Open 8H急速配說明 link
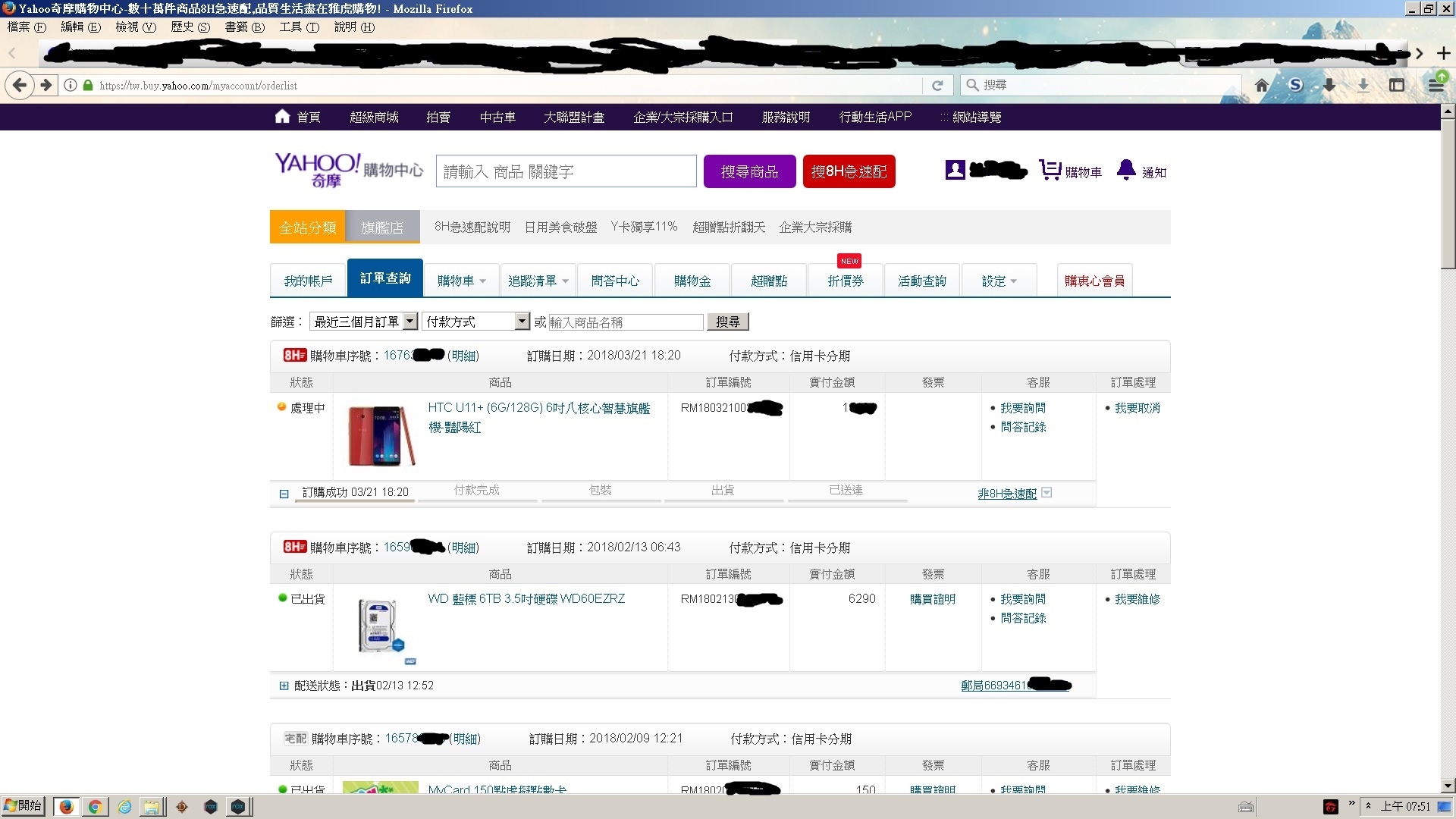Image resolution: width=1456 pixels, height=819 pixels. point(472,227)
